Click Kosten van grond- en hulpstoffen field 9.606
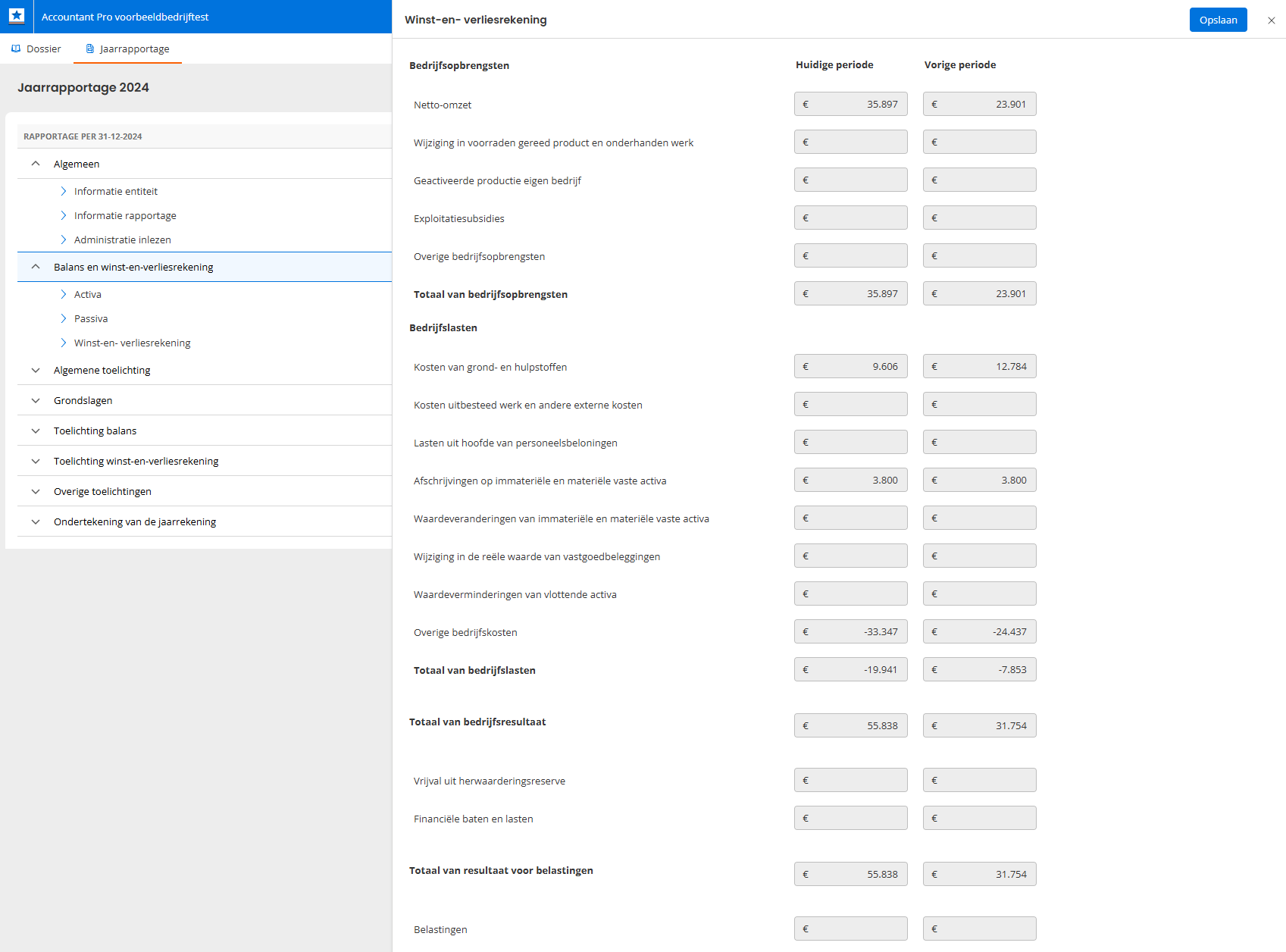Viewport: 1286px width, 952px height. click(851, 366)
